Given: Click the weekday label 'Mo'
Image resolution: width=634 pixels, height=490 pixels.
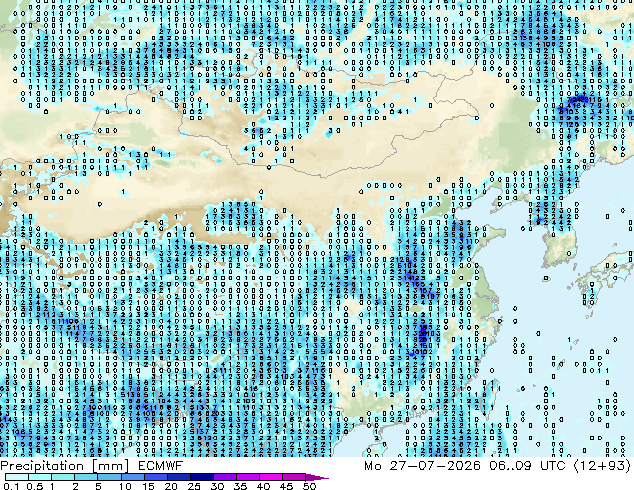Looking at the screenshot, I should coord(372,466).
